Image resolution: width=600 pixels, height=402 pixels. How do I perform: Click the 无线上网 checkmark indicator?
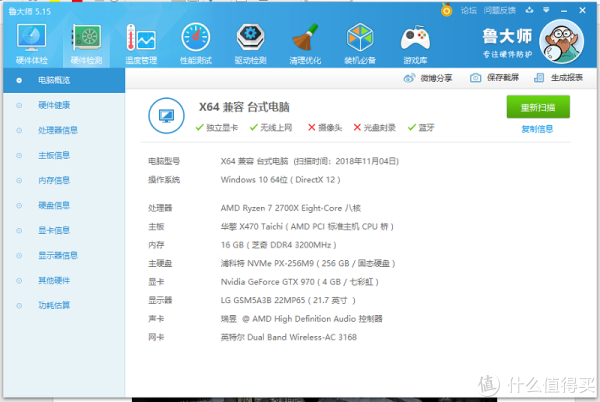point(271,127)
